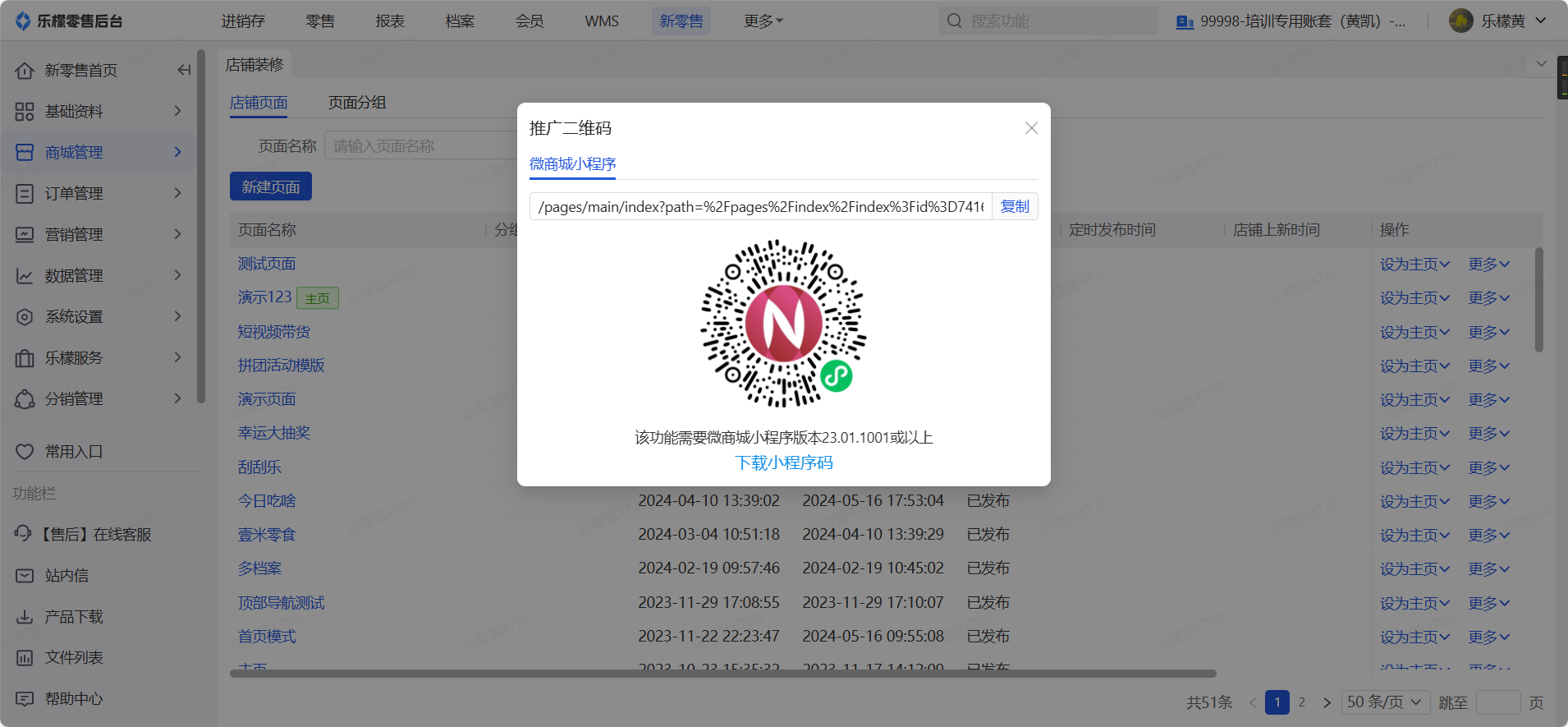
Task: Collapse the sidebar with the arrow icon
Action: pyautogui.click(x=184, y=71)
